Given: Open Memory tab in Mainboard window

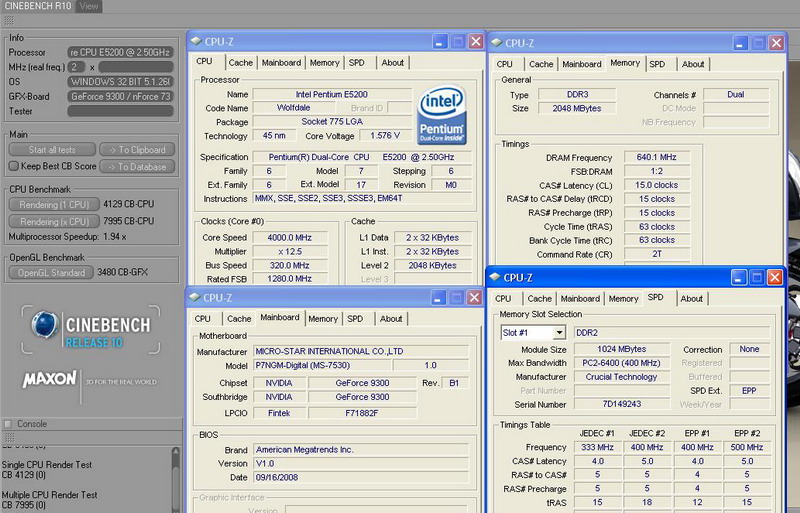Looking at the screenshot, I should [x=323, y=319].
